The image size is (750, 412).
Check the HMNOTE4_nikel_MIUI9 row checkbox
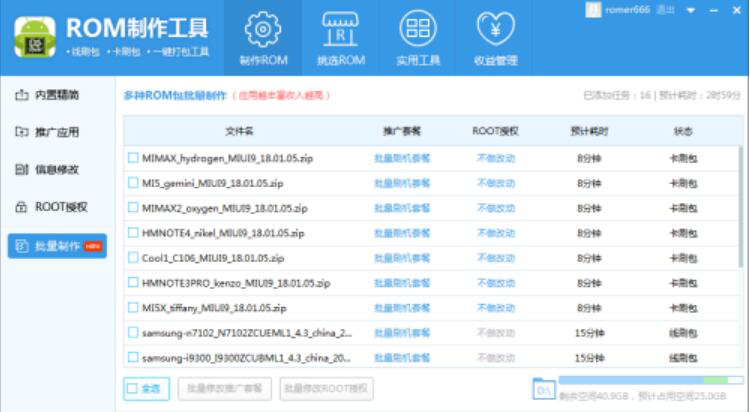click(x=133, y=233)
